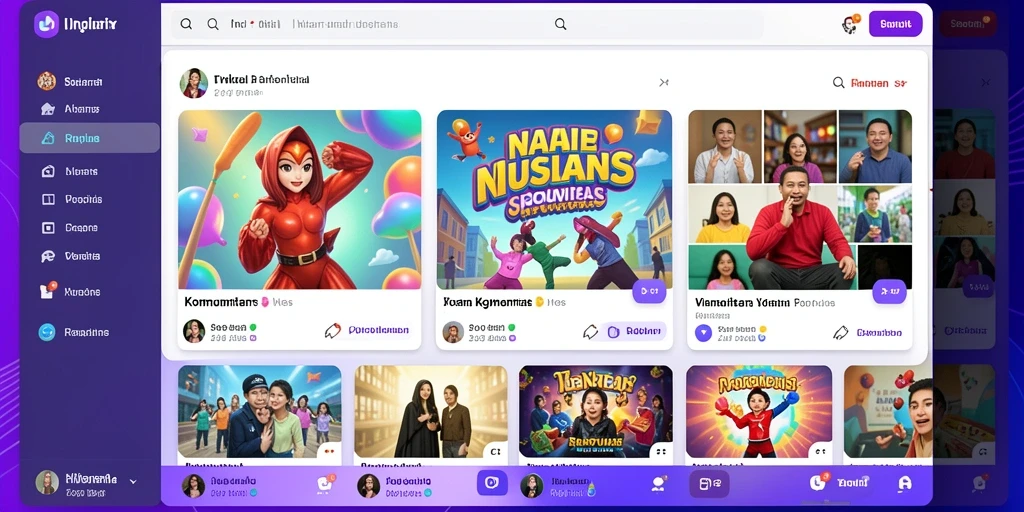Screen dimensions: 1024x512
Task: Click the dark rounded screens button in bottom bar
Action: tap(709, 483)
